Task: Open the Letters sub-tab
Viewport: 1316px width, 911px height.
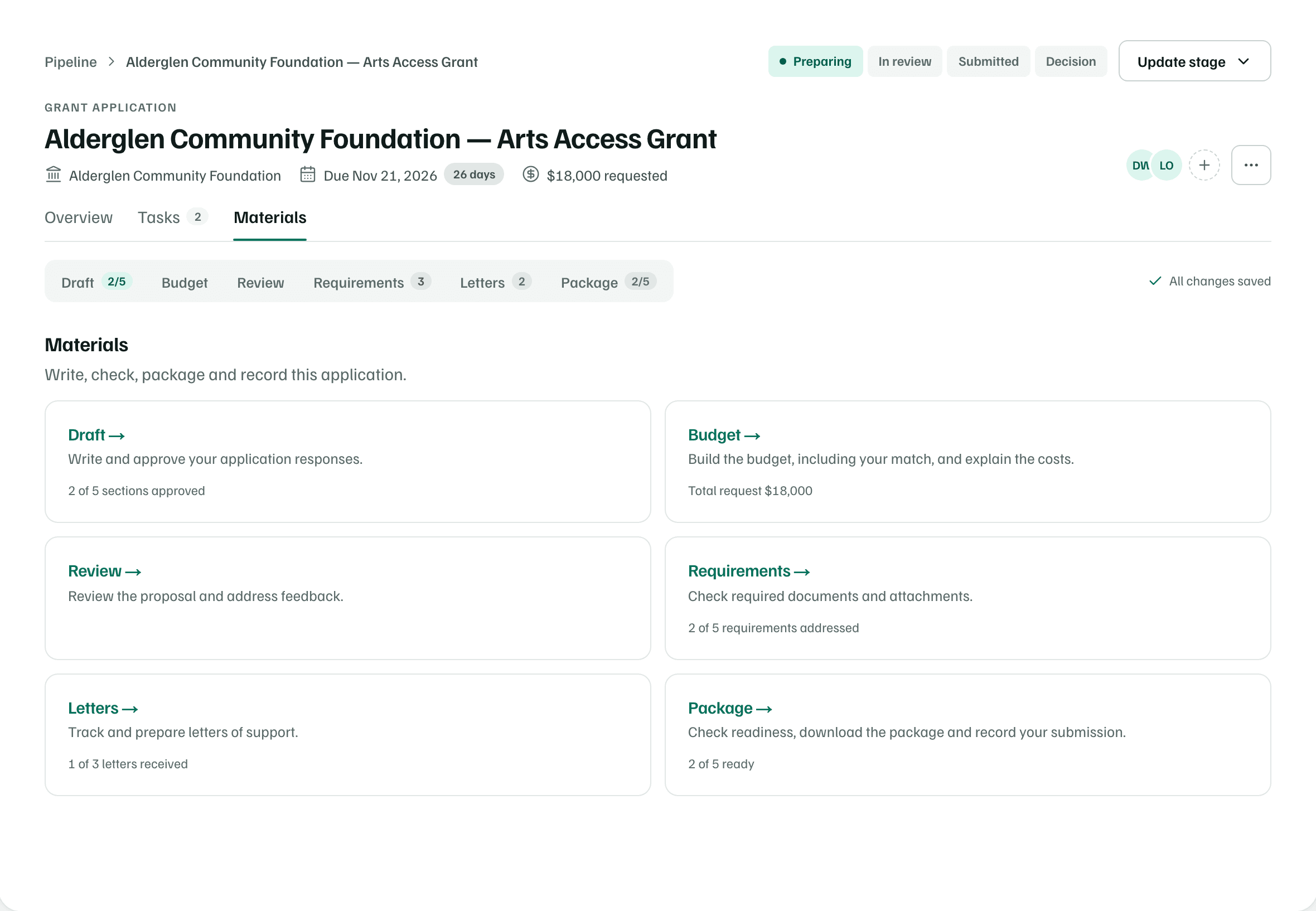Action: click(496, 282)
